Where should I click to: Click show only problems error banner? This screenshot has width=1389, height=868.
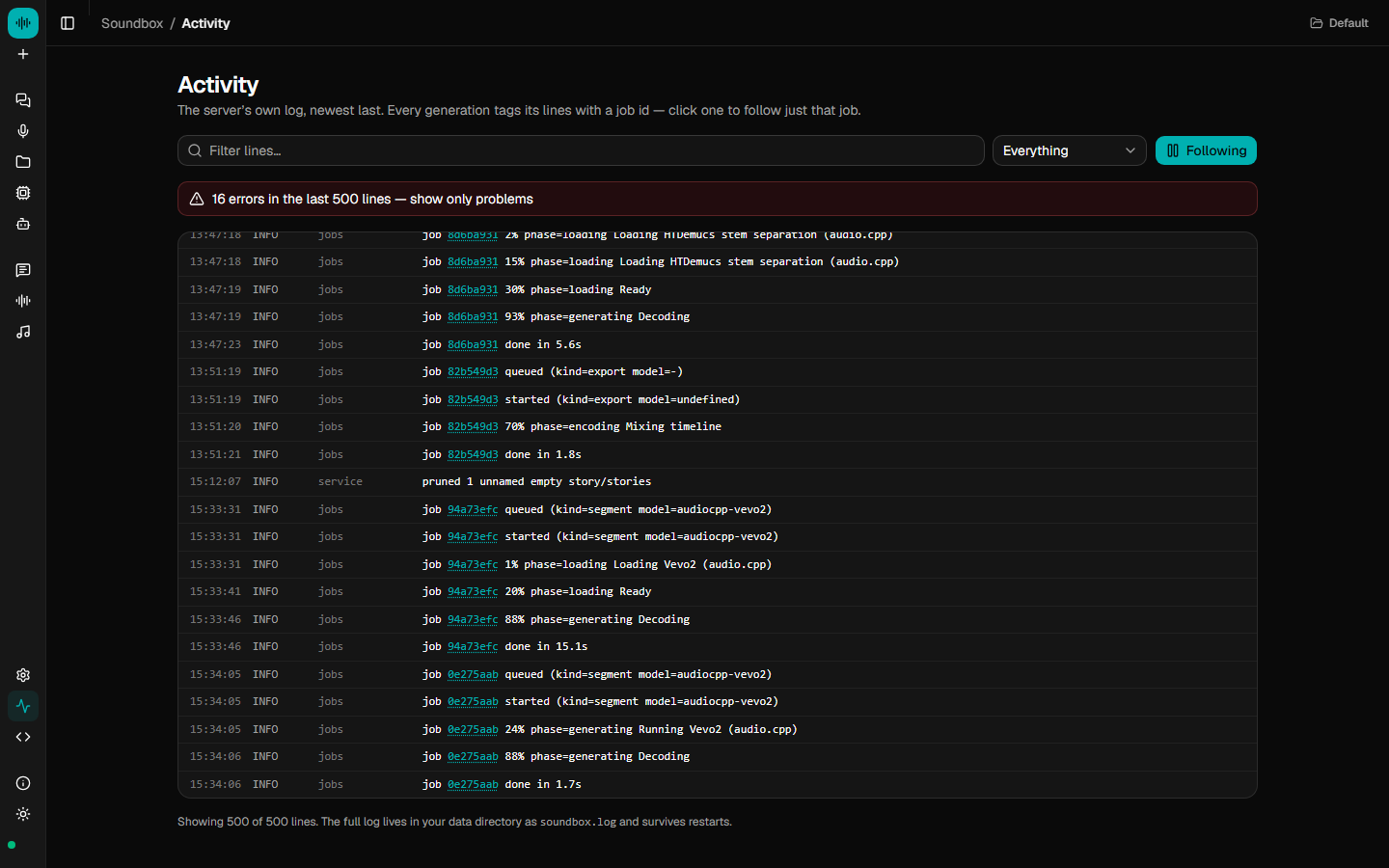(718, 199)
